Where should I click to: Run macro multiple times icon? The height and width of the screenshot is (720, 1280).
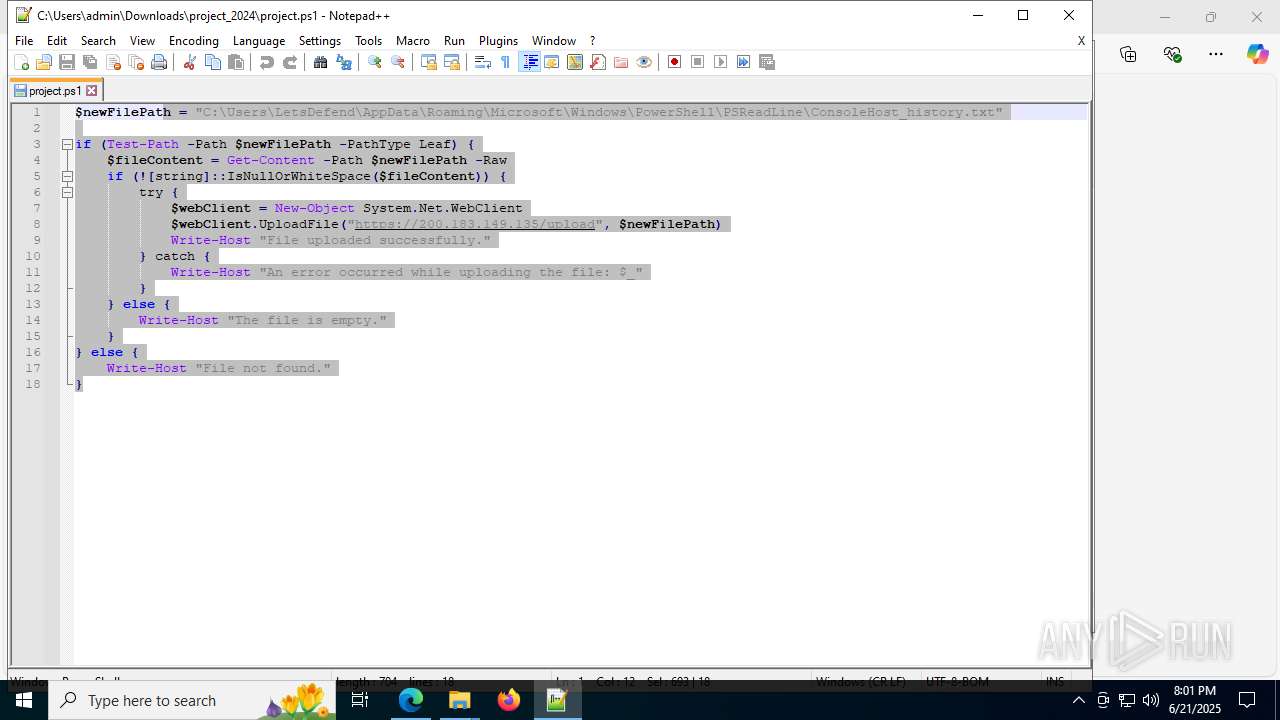point(744,62)
